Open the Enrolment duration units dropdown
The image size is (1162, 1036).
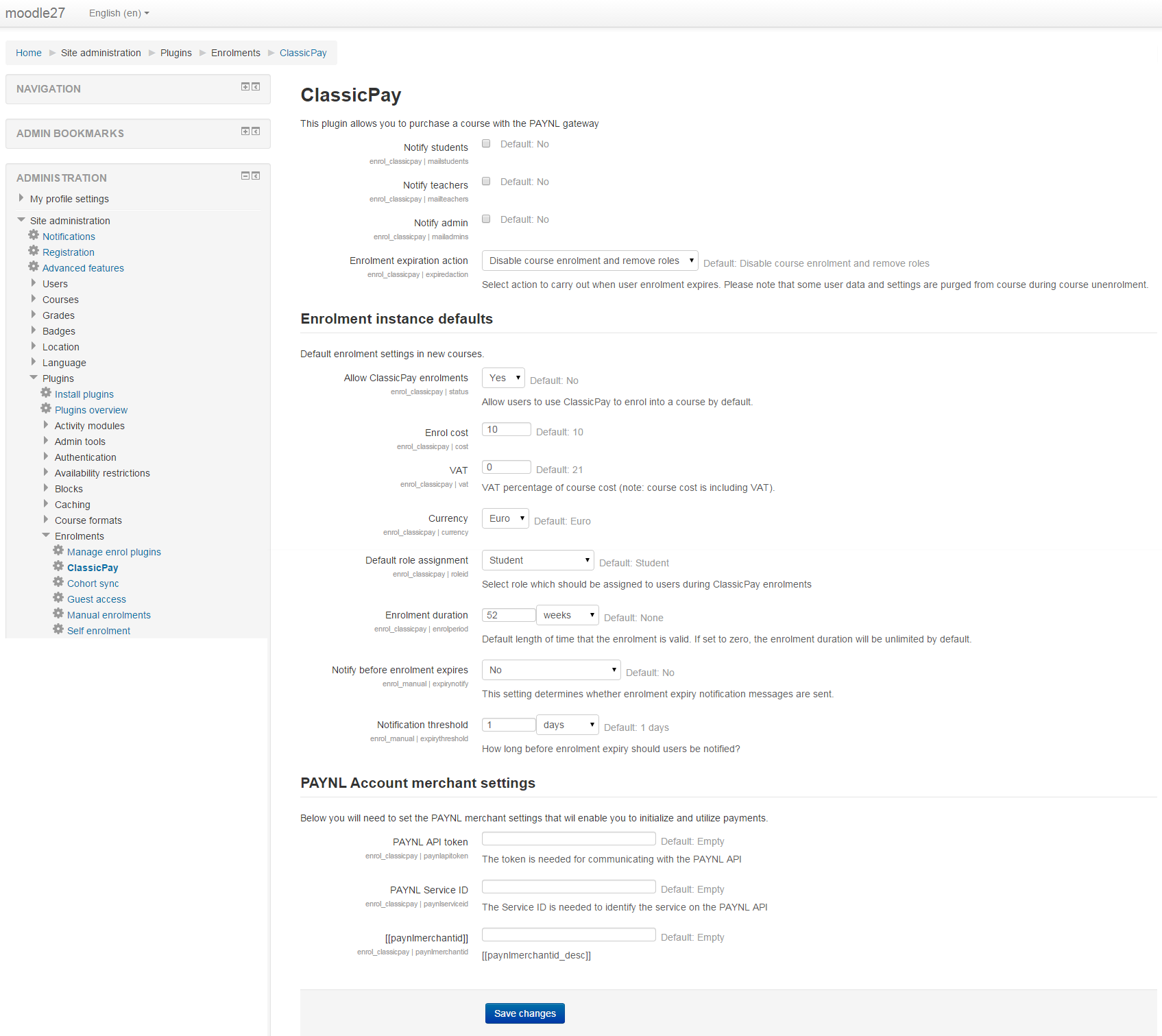click(567, 616)
